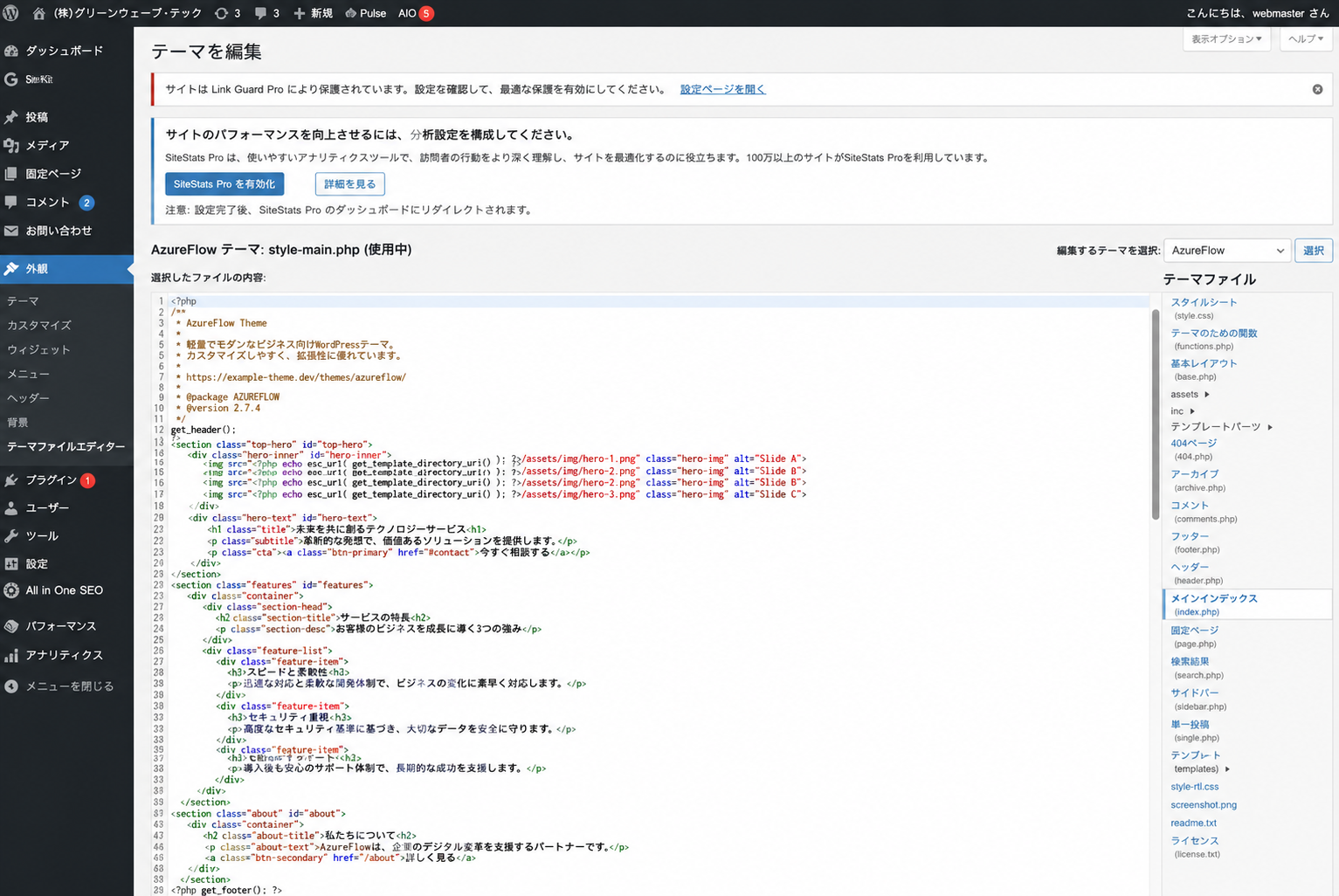
Task: Click the メディア icon in sidebar
Action: pyautogui.click(x=11, y=145)
